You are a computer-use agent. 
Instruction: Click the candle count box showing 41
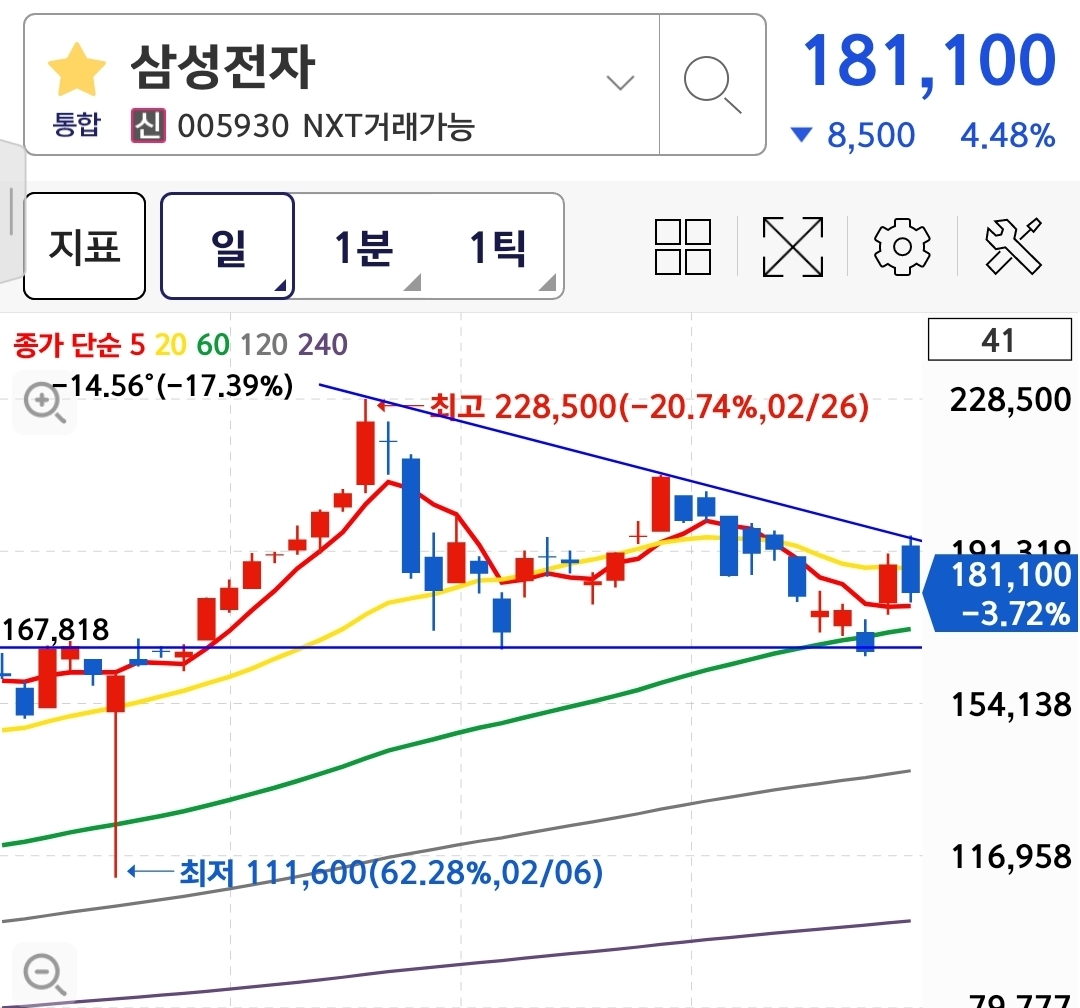coord(998,341)
